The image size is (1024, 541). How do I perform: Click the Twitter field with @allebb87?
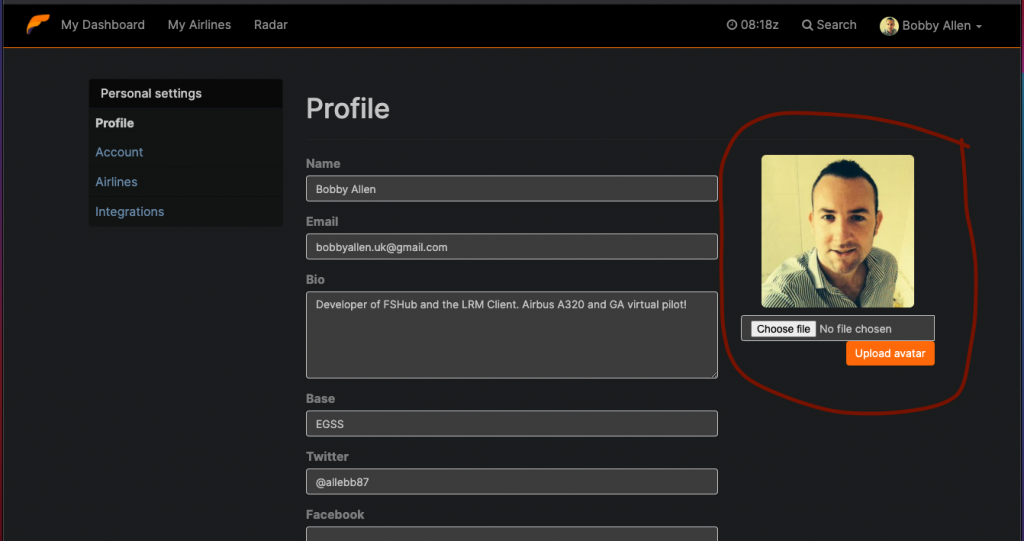pyautogui.click(x=511, y=482)
